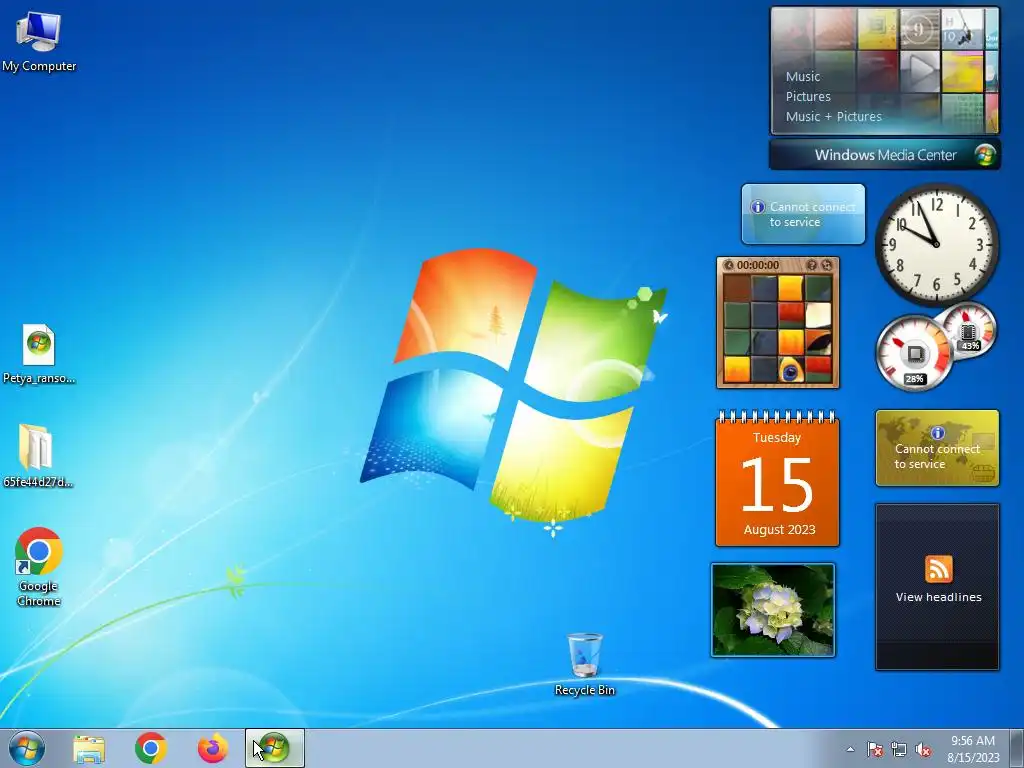The image size is (1024, 768).
Task: Launch Firefox from the taskbar
Action: (213, 748)
